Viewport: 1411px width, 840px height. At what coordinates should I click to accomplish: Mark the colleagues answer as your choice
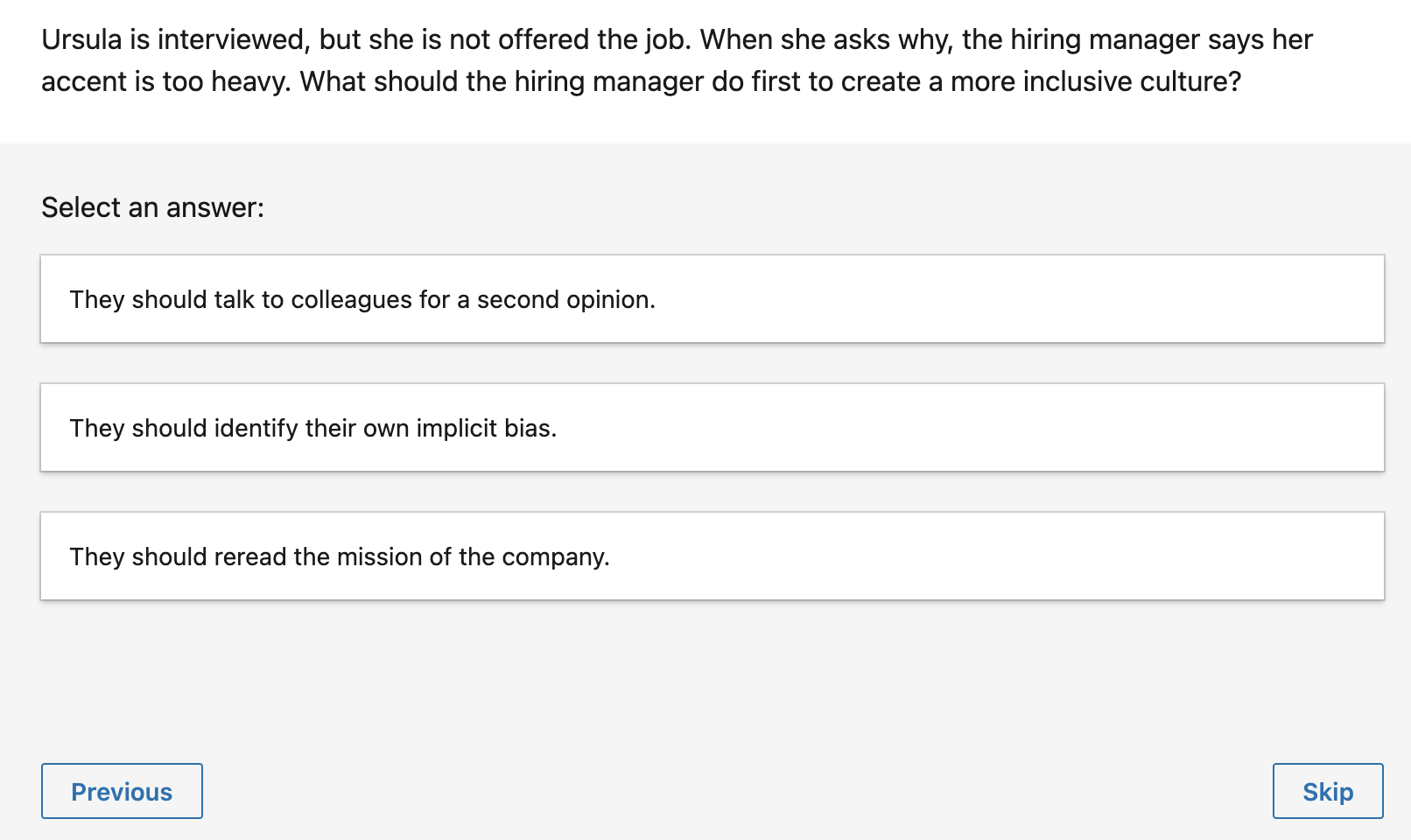click(712, 299)
